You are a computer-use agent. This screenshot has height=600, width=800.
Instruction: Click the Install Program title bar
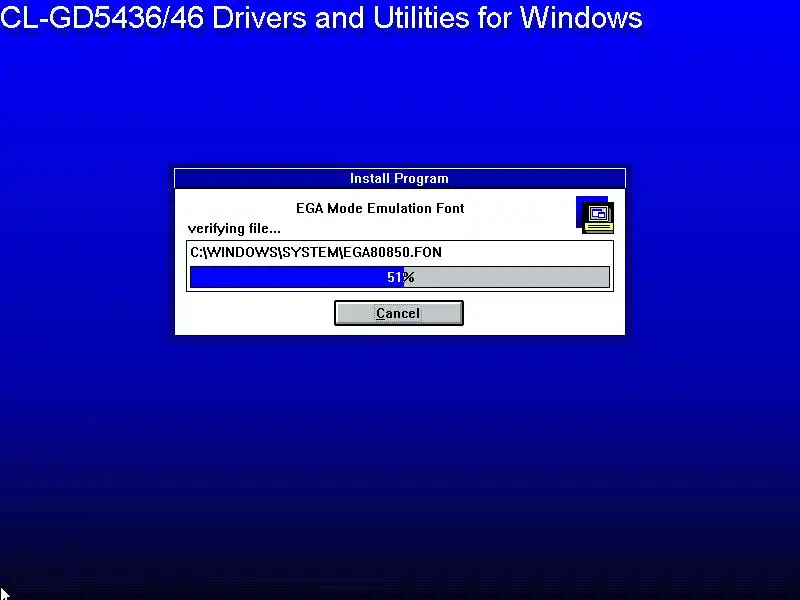point(399,179)
